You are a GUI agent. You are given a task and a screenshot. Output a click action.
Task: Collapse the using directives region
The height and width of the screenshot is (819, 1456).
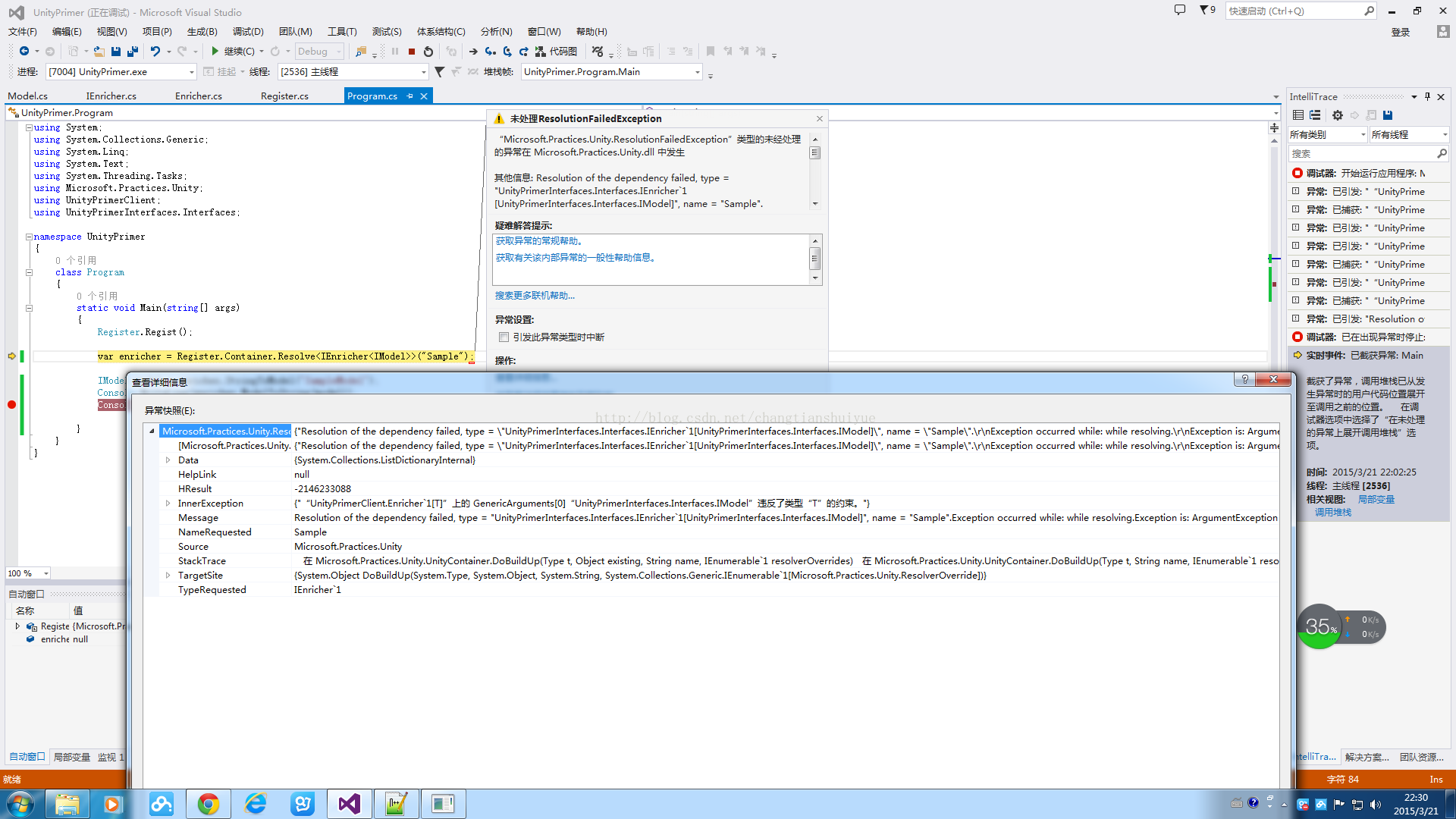click(x=29, y=127)
